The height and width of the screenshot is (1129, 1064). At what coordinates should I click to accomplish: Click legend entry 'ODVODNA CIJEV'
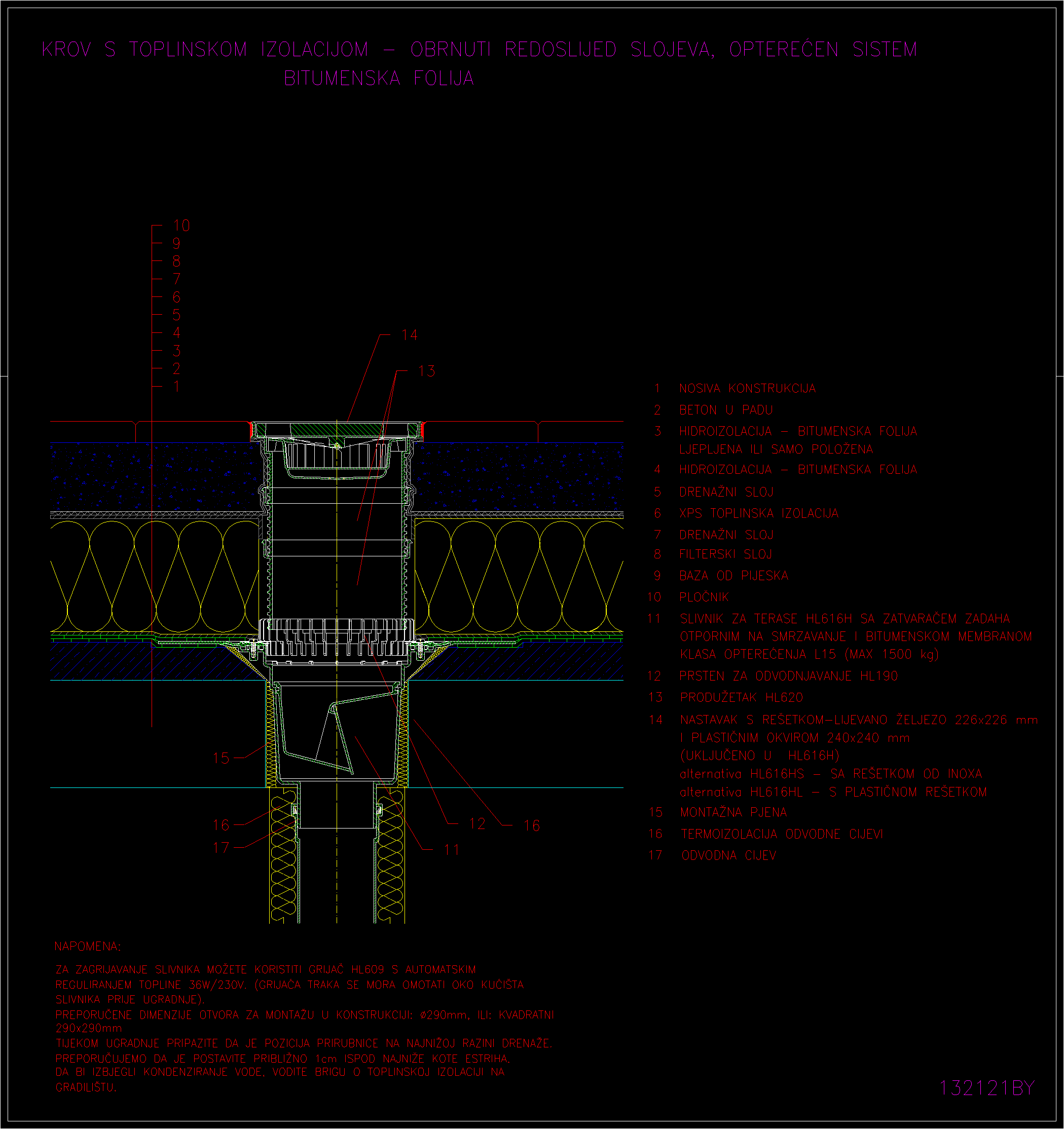pyautogui.click(x=728, y=856)
